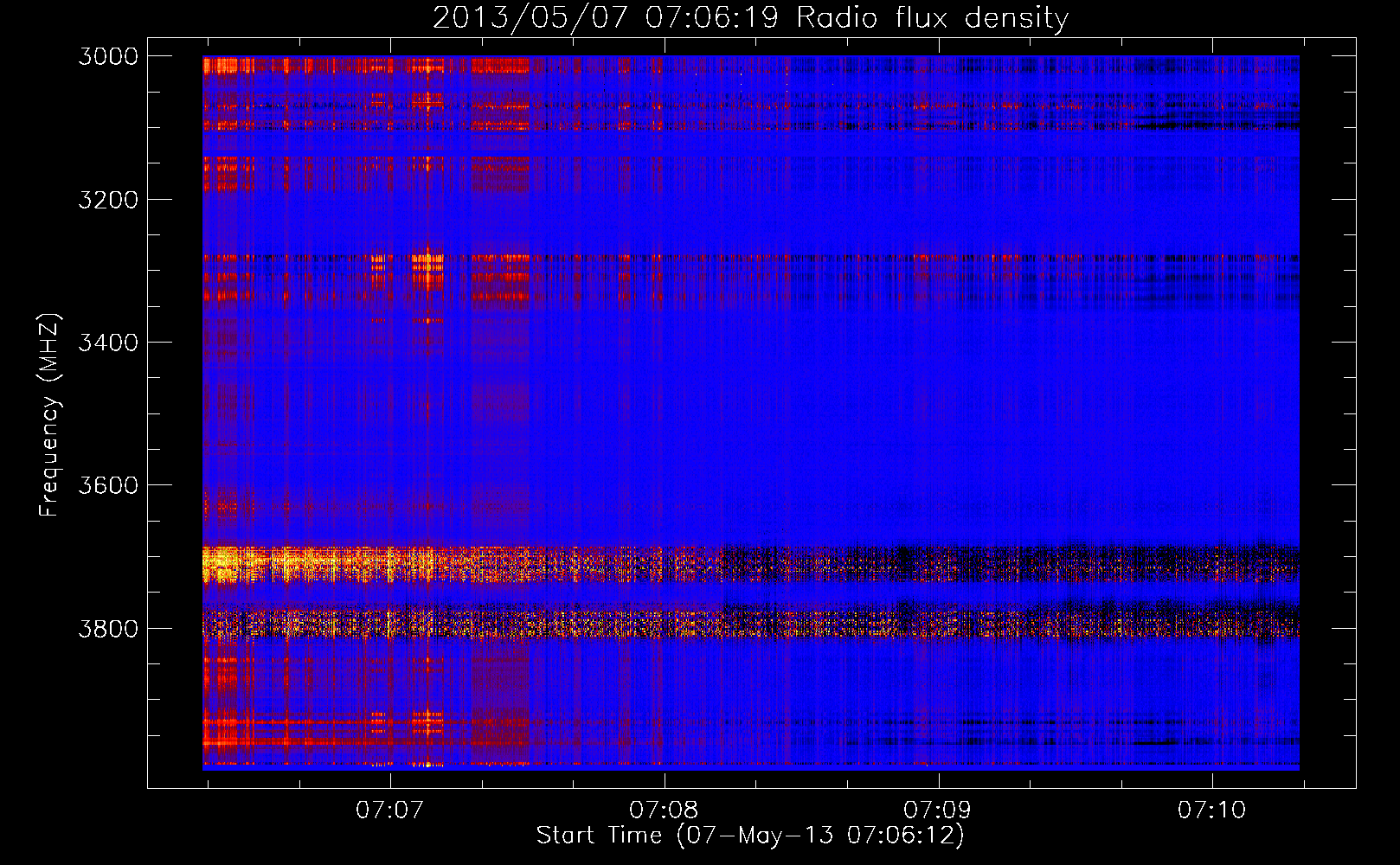Image resolution: width=1400 pixels, height=865 pixels.
Task: Click the '07:09' time axis label
Action: [x=937, y=810]
